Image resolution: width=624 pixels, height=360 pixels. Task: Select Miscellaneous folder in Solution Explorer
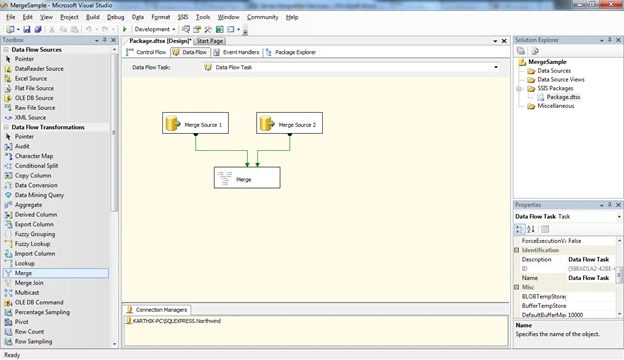point(556,106)
